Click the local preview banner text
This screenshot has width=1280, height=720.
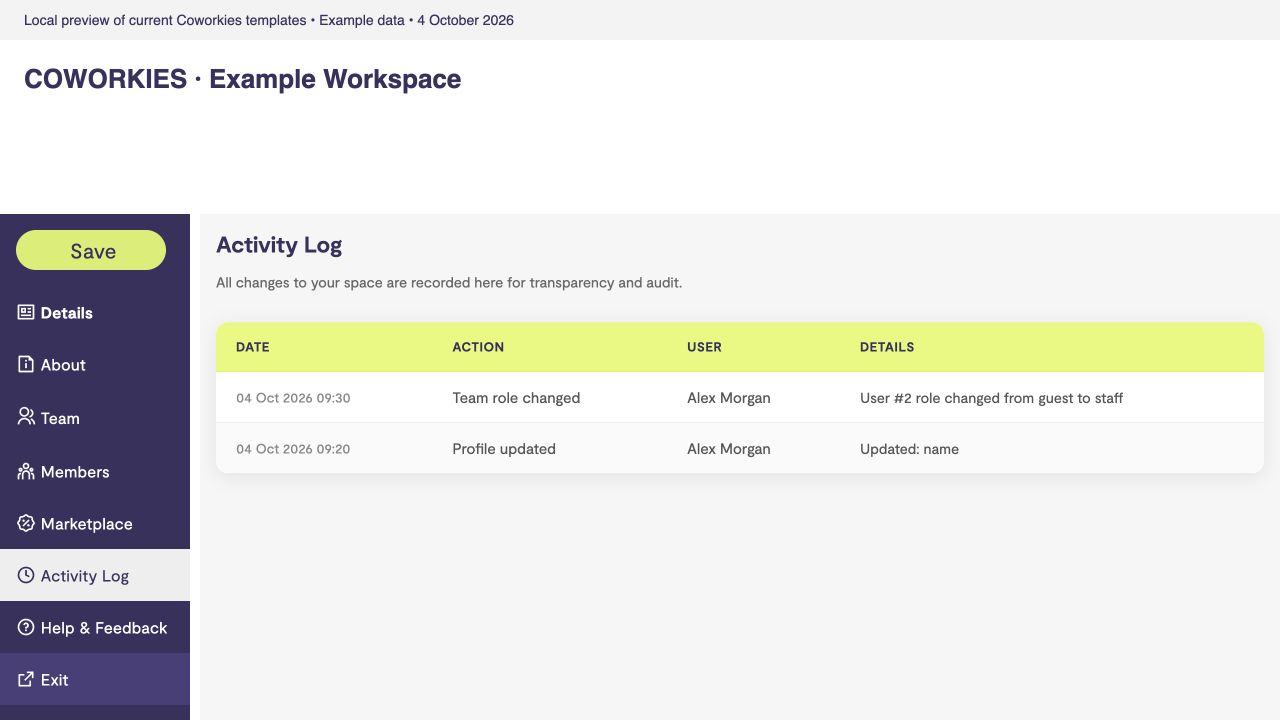(x=269, y=20)
